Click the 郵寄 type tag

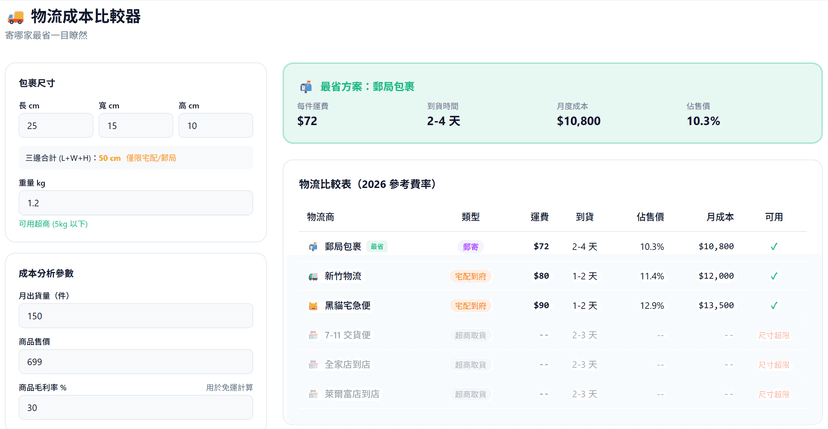click(471, 246)
